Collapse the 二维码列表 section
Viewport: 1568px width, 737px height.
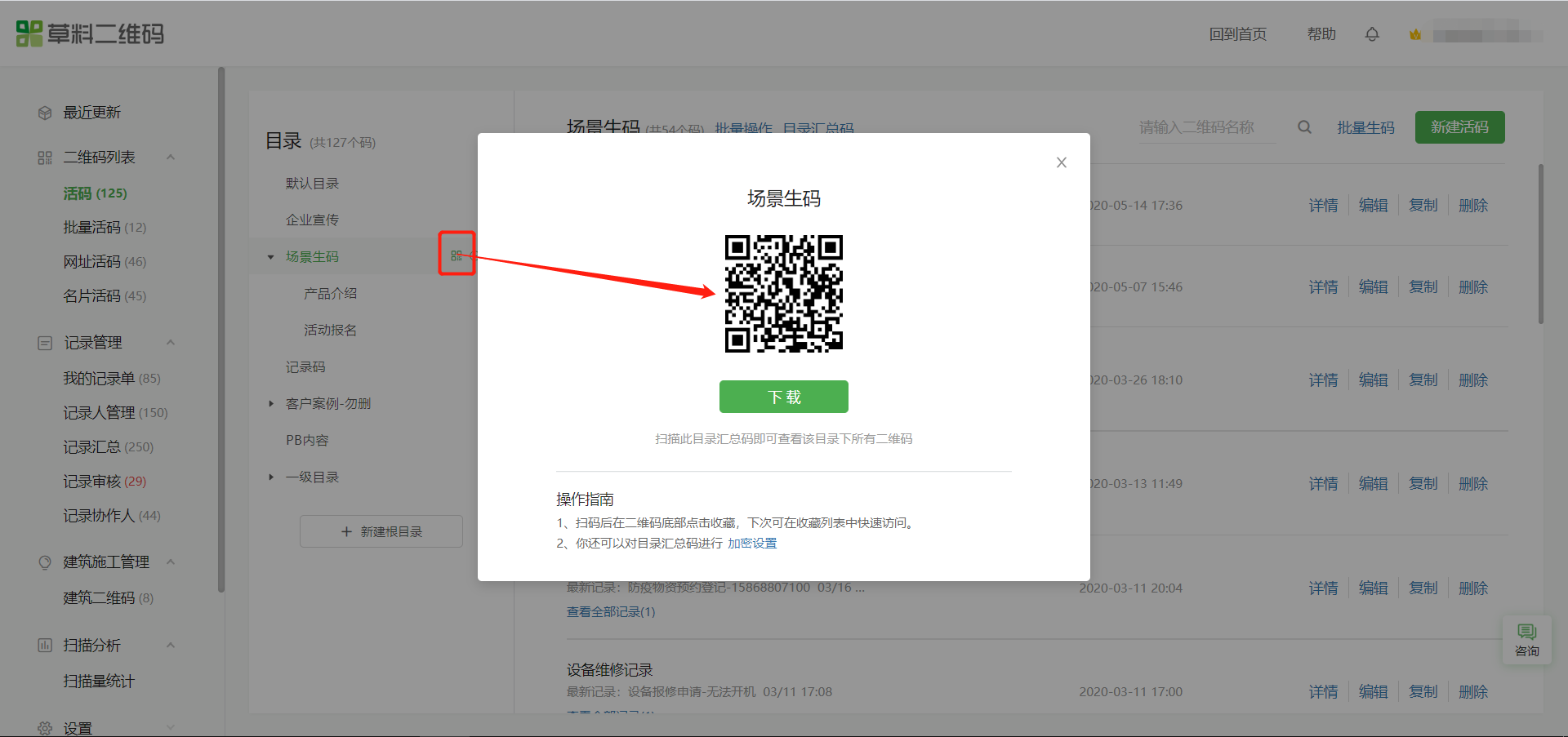(x=171, y=157)
